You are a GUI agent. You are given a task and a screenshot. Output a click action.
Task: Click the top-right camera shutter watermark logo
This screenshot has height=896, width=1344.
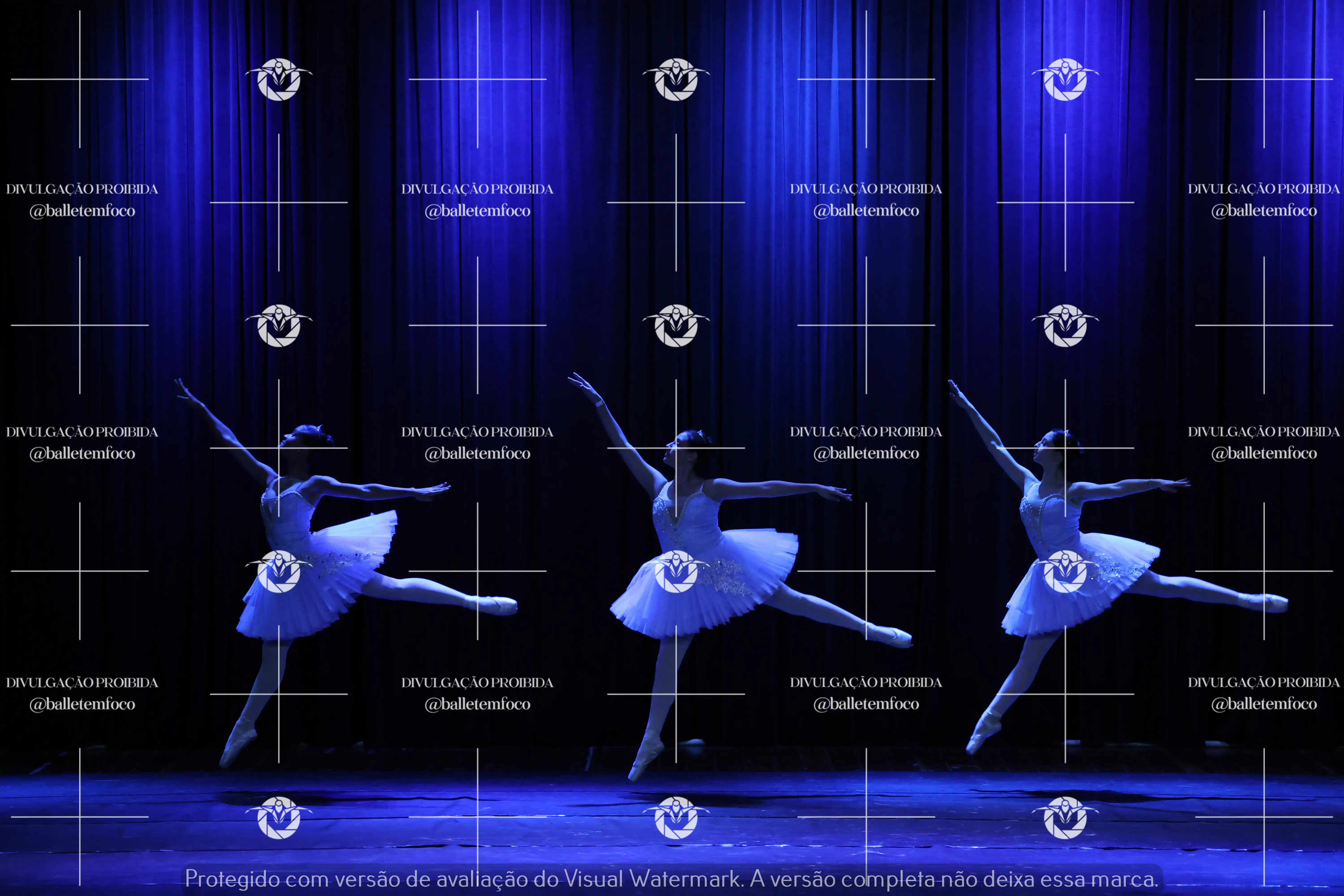tap(1065, 80)
